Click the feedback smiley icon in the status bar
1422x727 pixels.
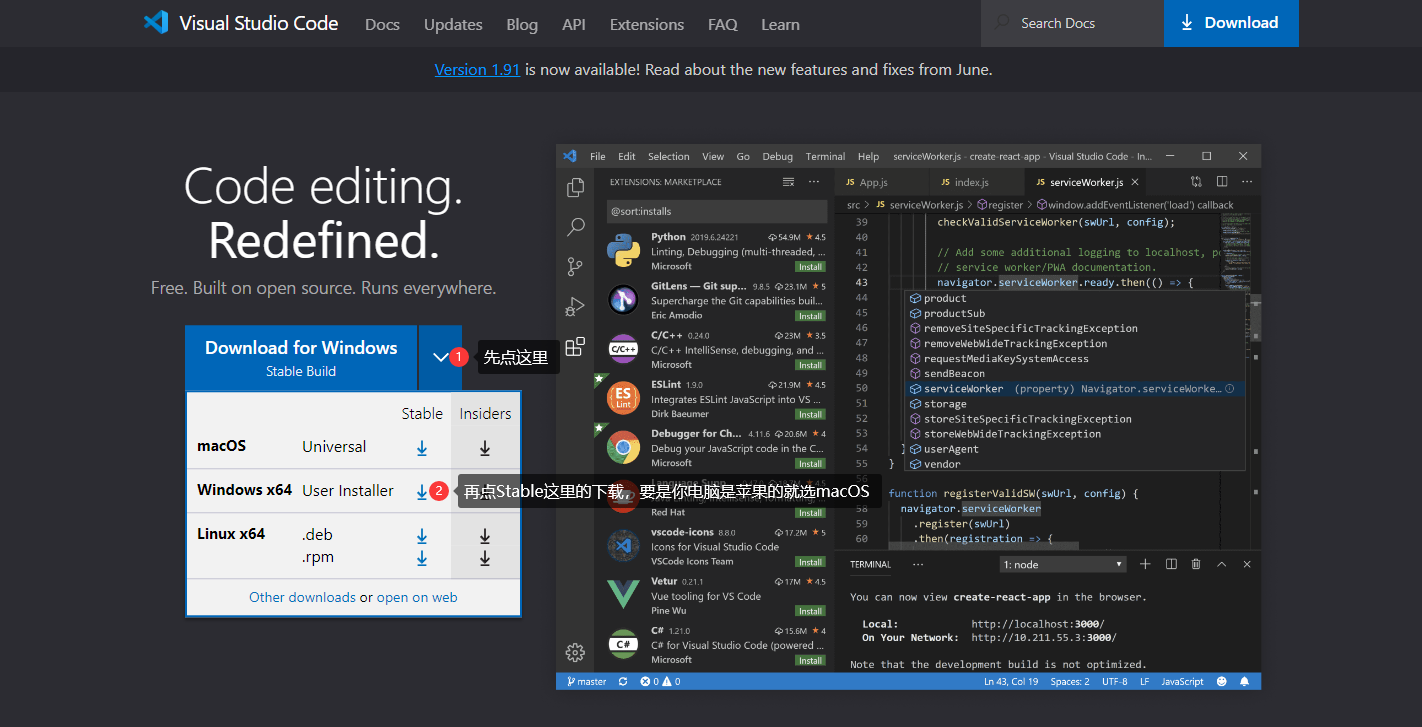pos(1221,681)
